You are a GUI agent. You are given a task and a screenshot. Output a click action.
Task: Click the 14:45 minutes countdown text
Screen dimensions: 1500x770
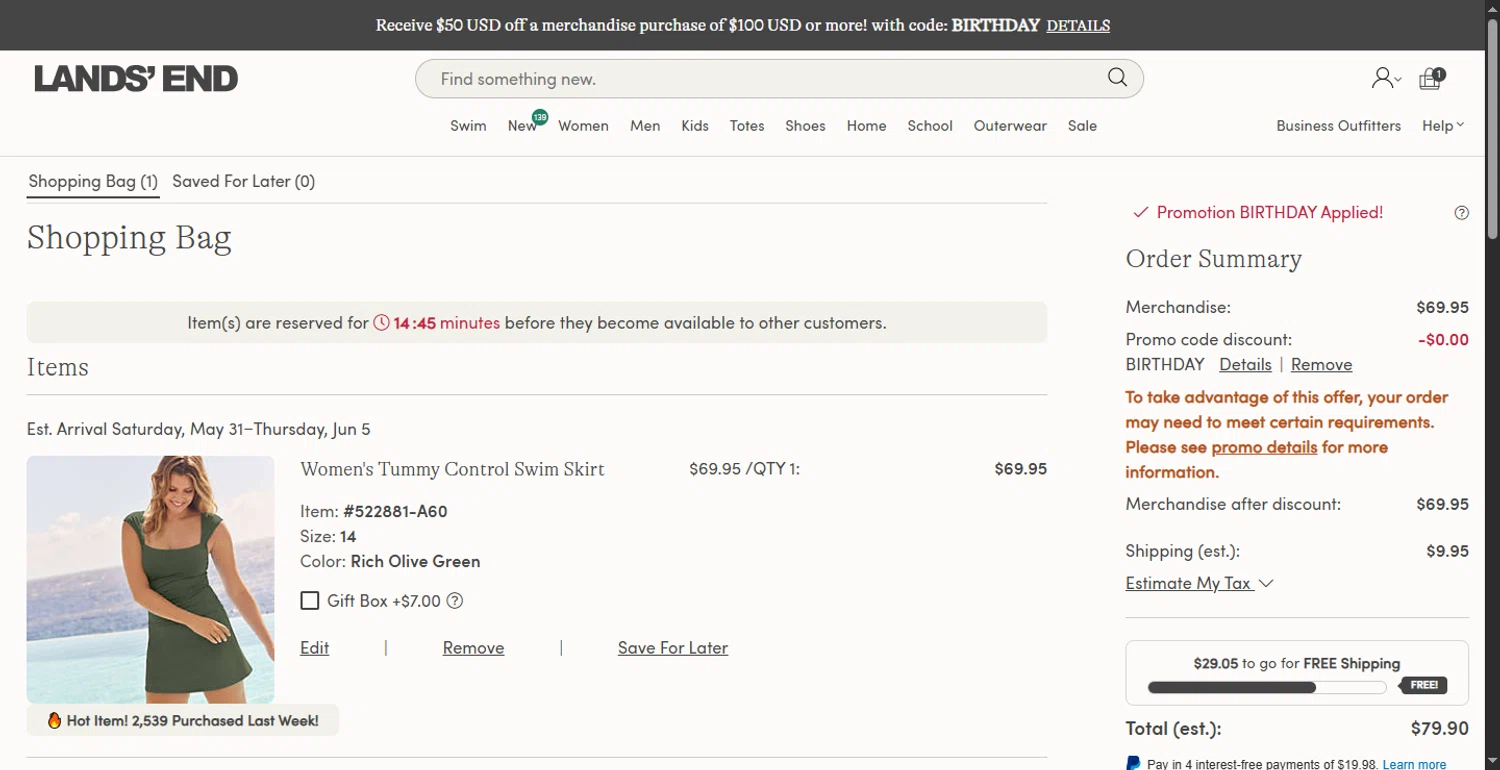[x=446, y=323]
